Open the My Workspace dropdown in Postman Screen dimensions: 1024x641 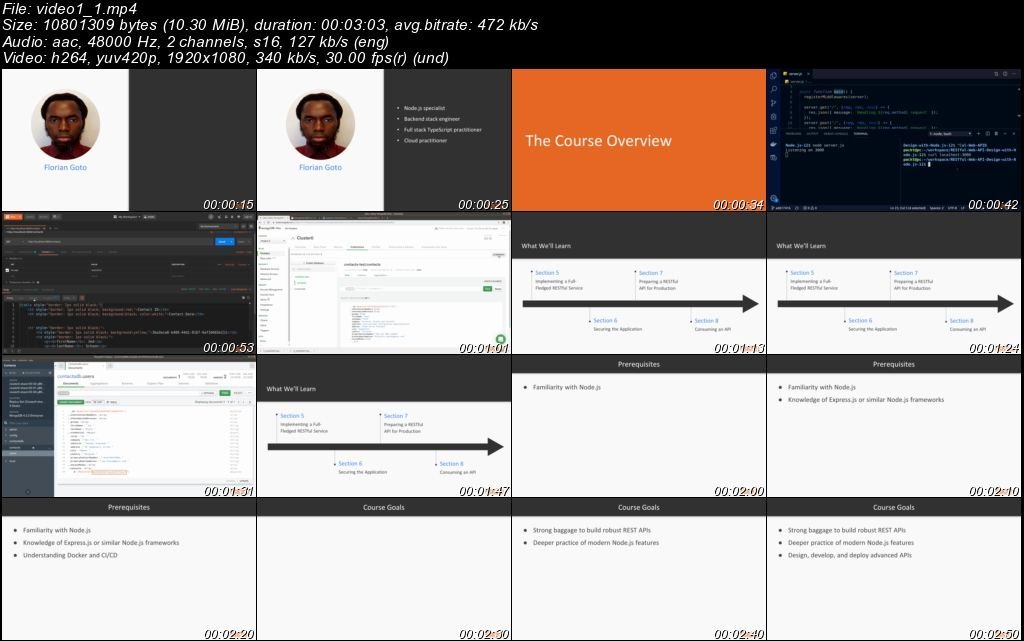126,217
